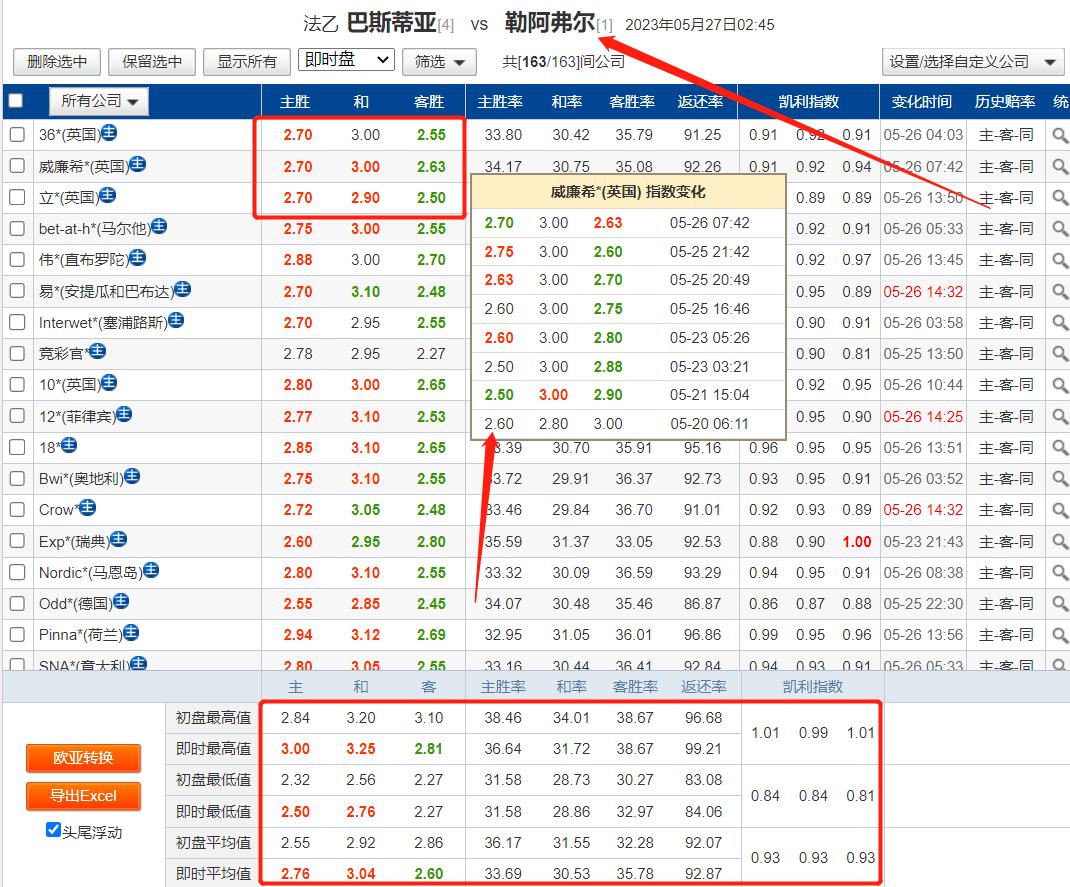This screenshot has height=887, width=1070.
Task: Click the blue '主' icon beside bet-at-h*(马尔他)
Action: click(159, 226)
